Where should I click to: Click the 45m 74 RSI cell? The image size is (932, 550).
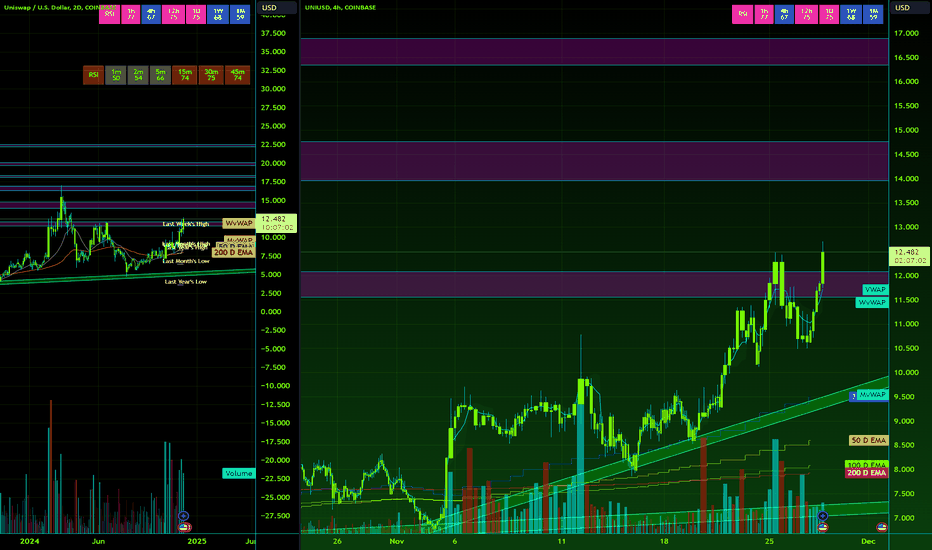tap(237, 75)
